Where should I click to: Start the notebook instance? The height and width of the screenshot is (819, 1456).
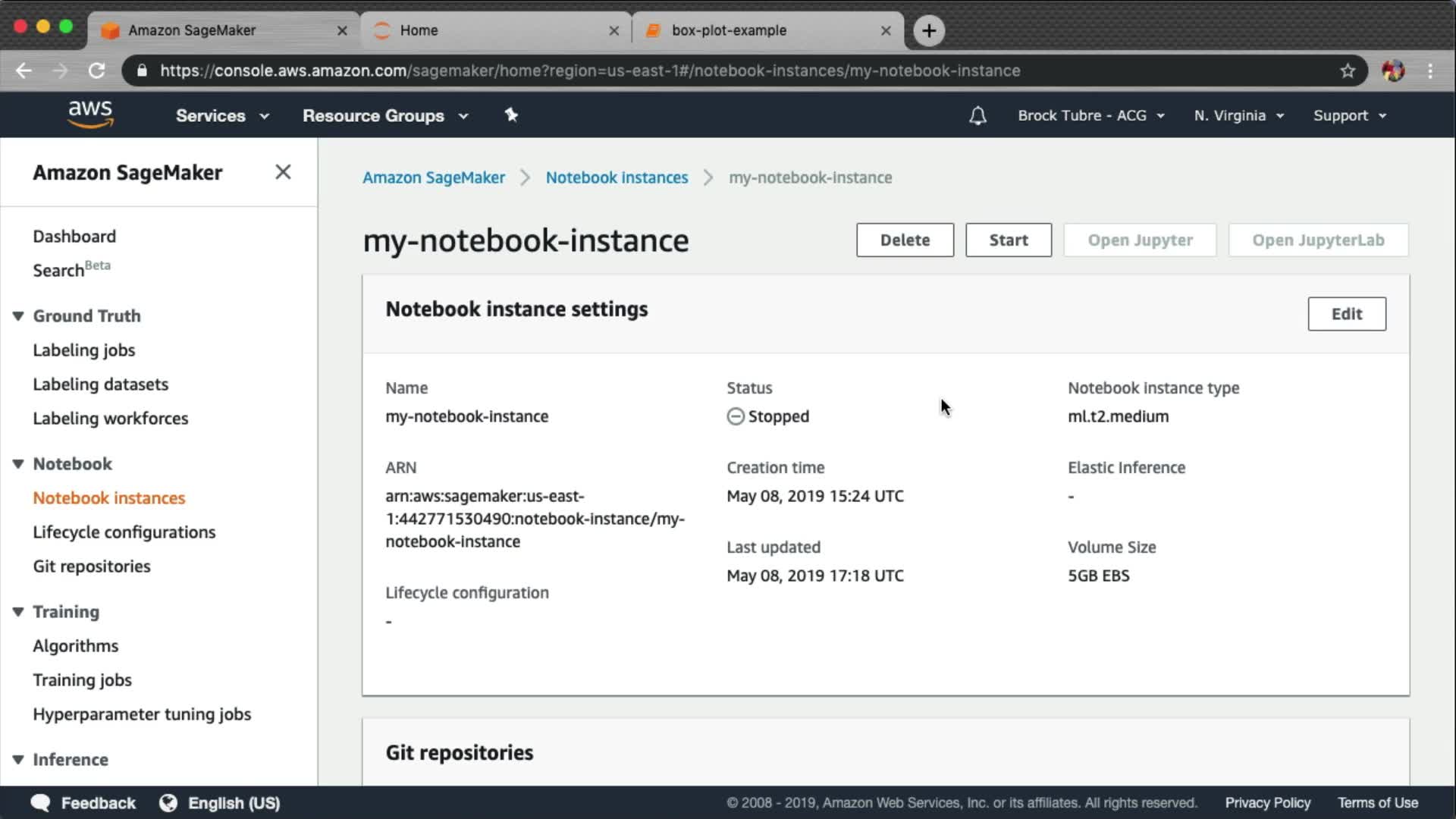pyautogui.click(x=1008, y=240)
